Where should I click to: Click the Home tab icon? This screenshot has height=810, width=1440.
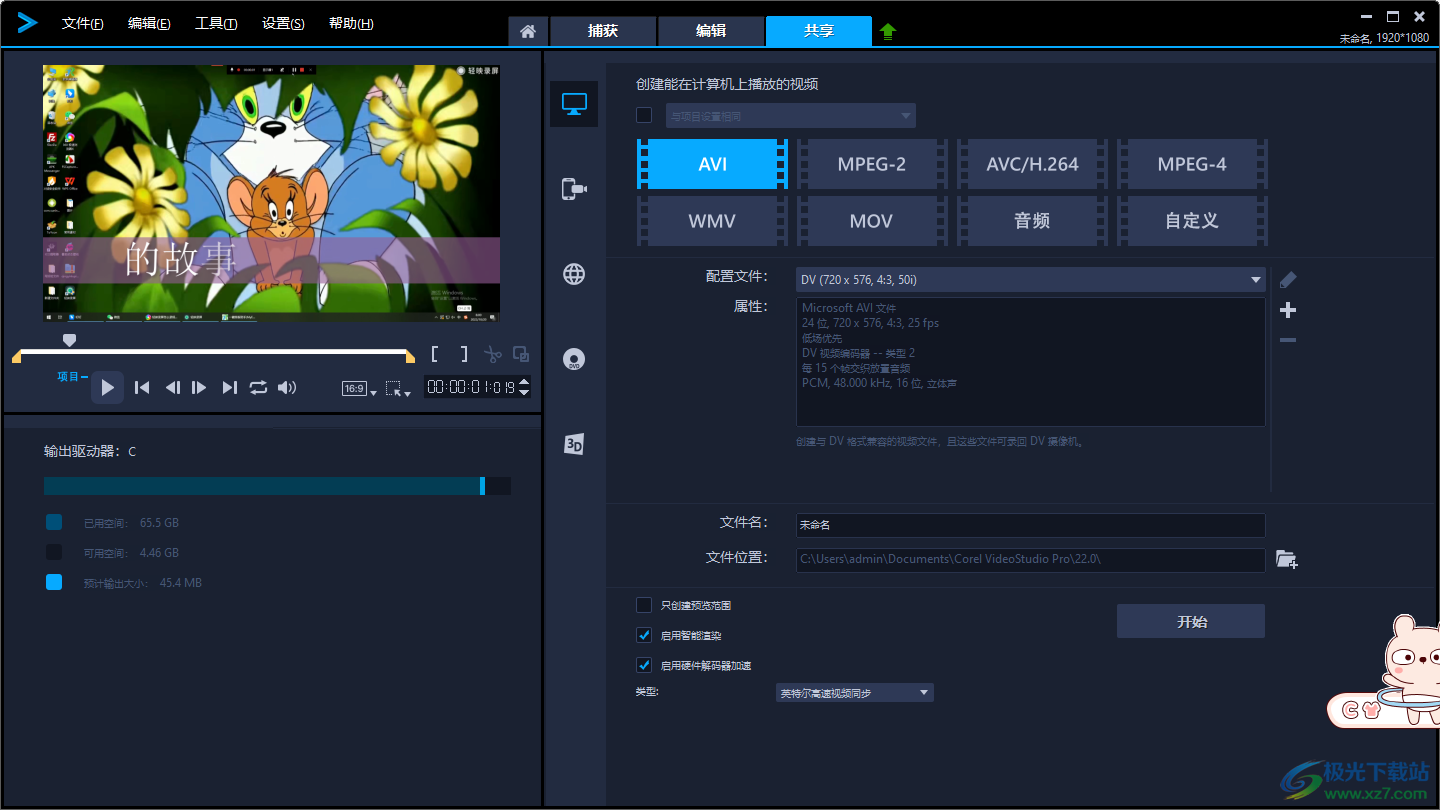click(x=528, y=31)
